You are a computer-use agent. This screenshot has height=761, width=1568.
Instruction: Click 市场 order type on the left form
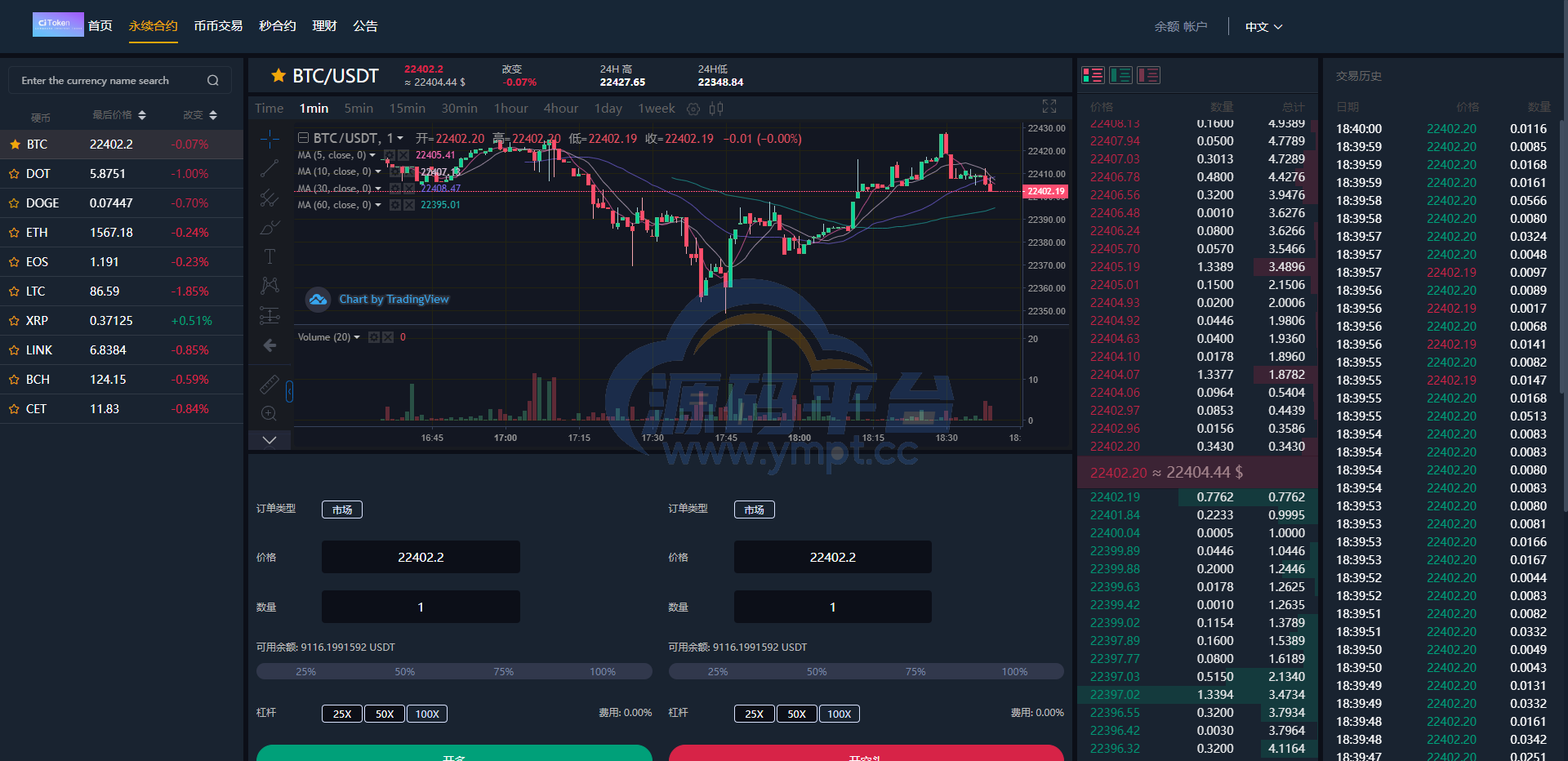(342, 510)
